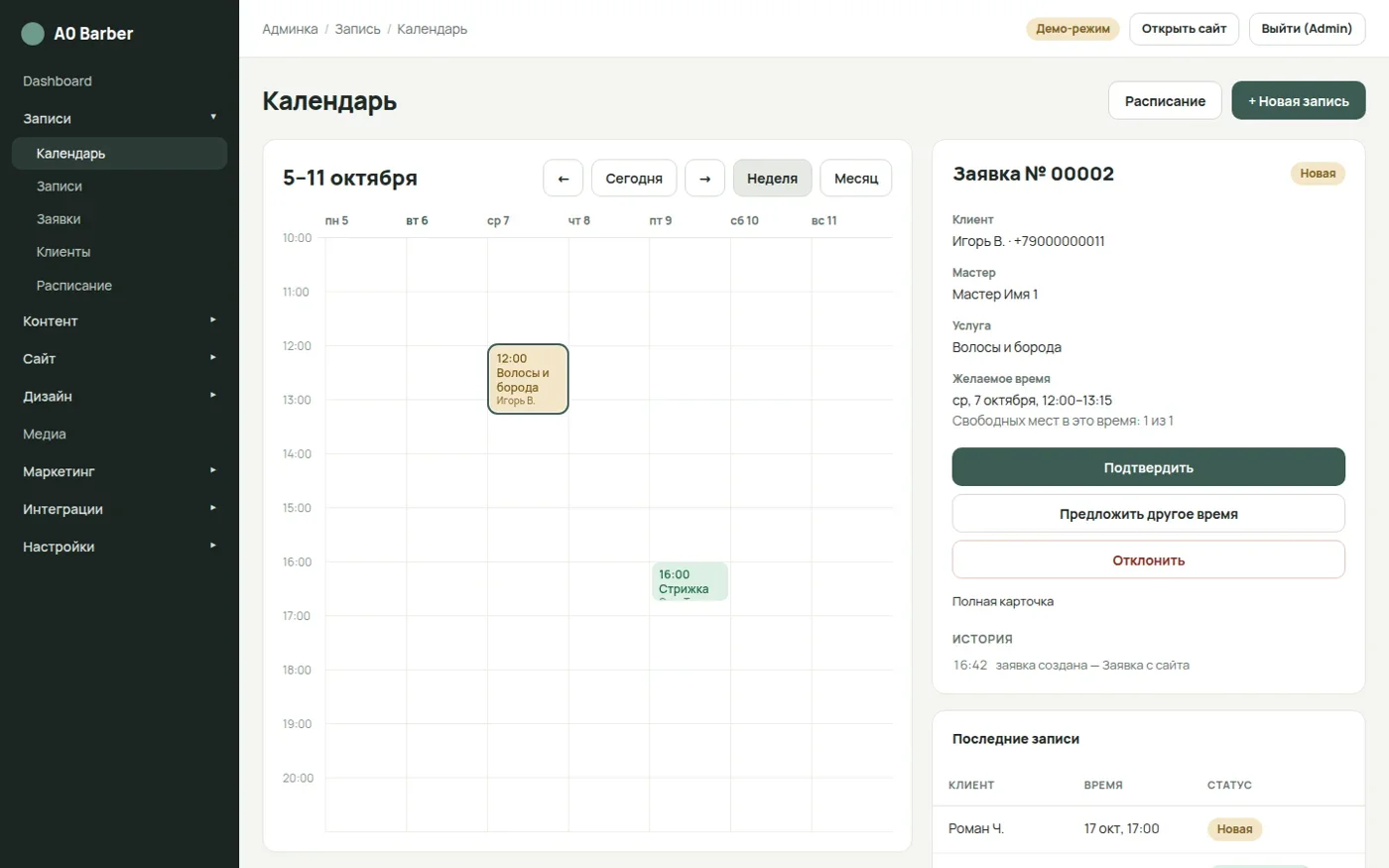Click the A0 Barber logo circle
This screenshot has height=868, width=1389.
pyautogui.click(x=33, y=34)
